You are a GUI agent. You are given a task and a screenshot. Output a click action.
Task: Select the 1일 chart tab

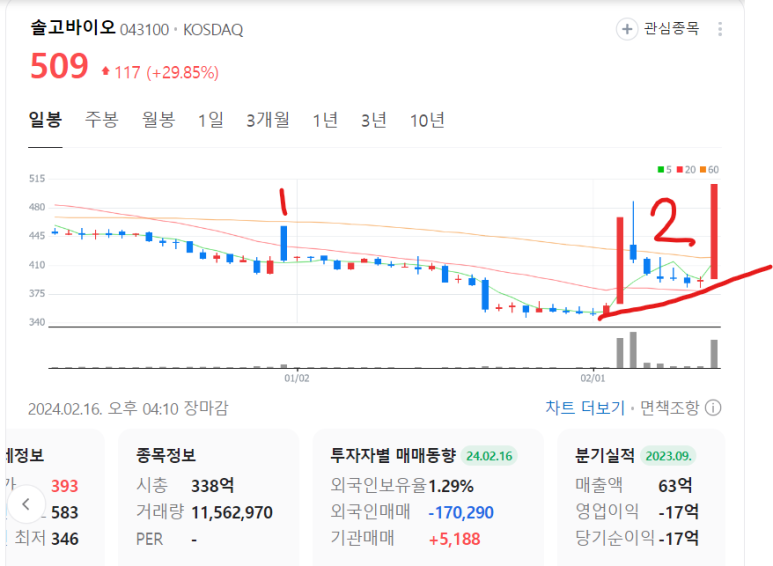211,120
